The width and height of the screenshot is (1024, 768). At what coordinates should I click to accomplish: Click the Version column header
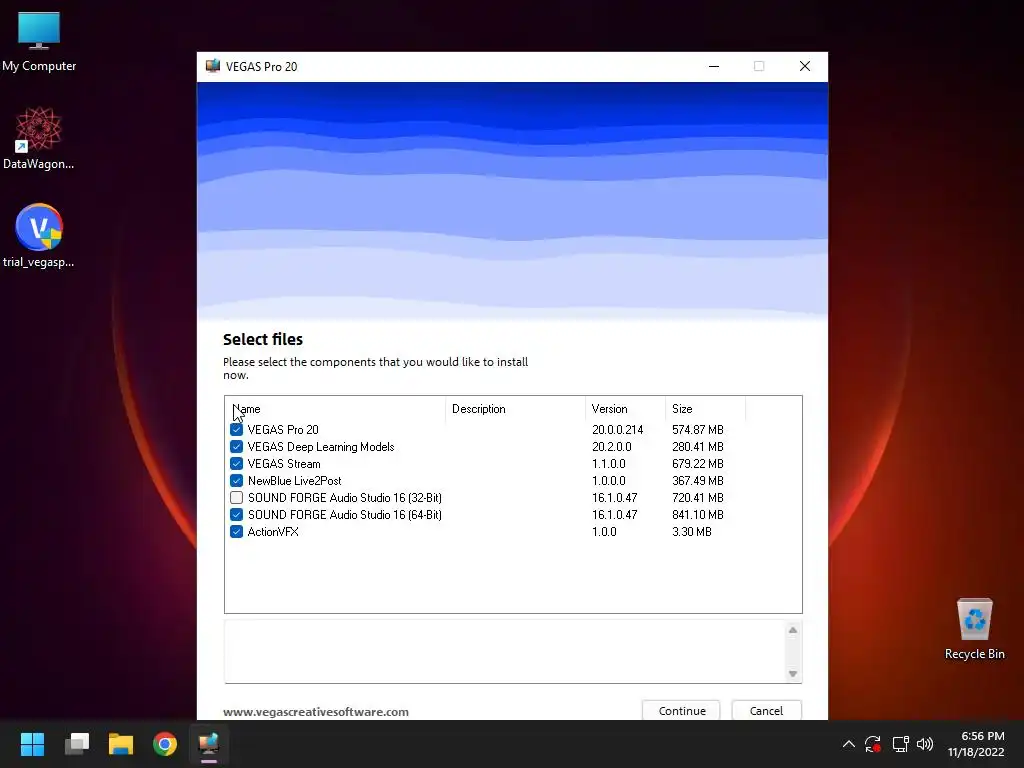click(x=625, y=409)
